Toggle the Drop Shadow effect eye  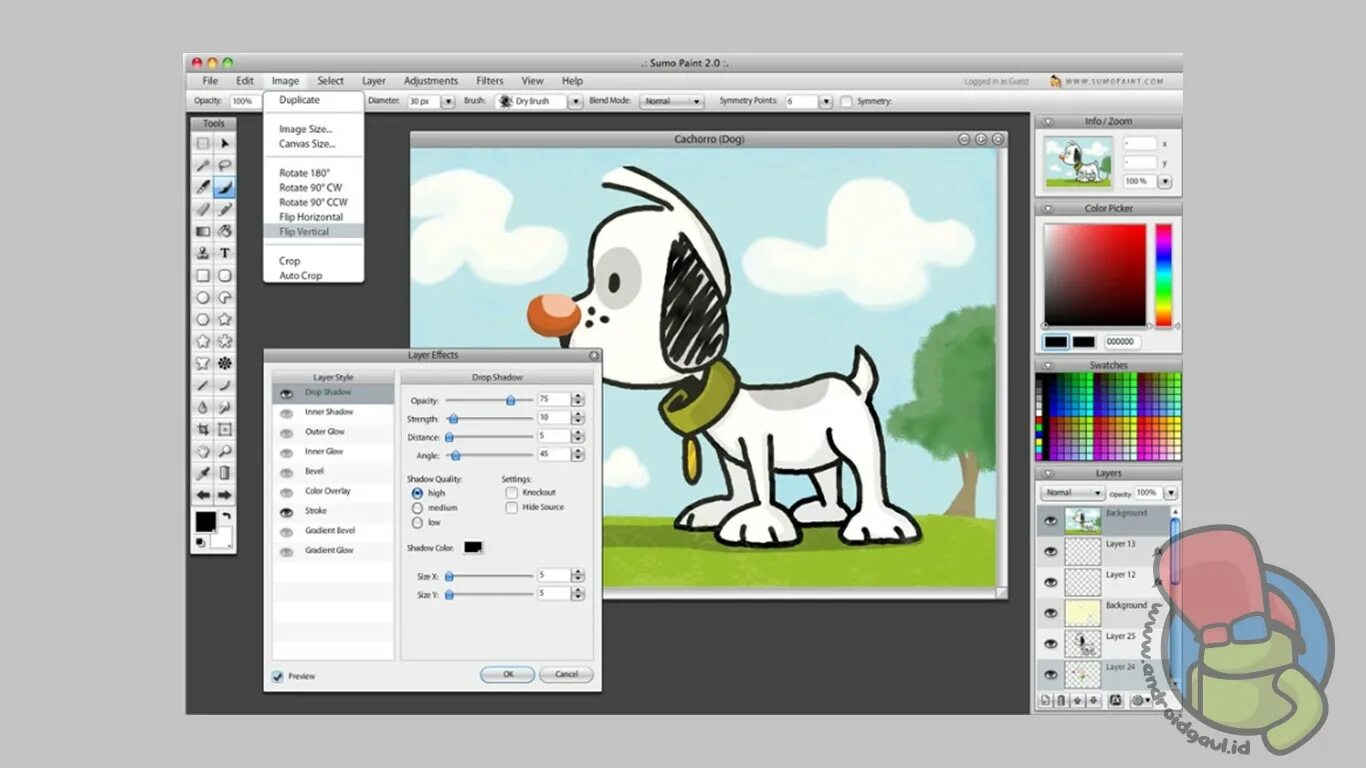(287, 393)
